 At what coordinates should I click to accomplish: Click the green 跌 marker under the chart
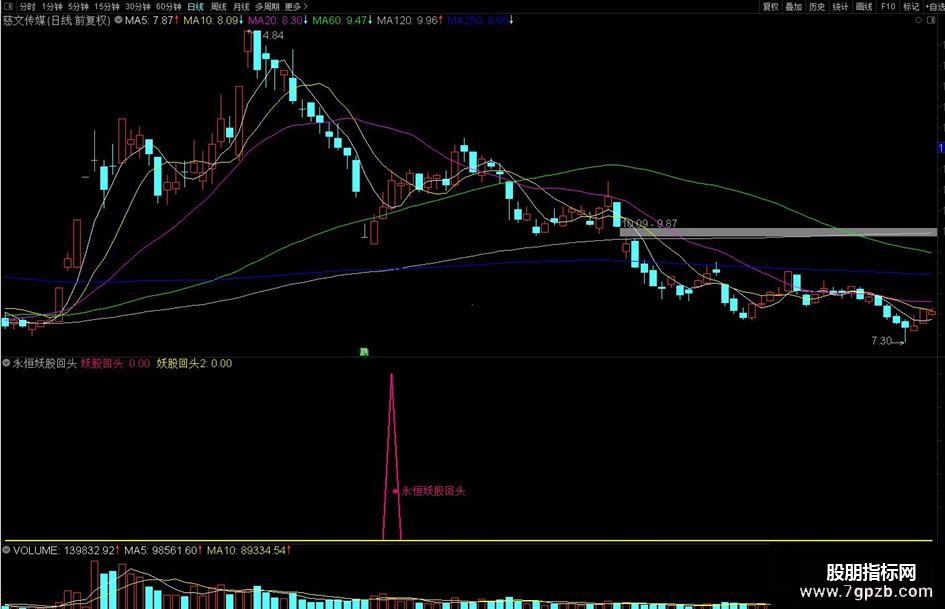(x=364, y=352)
